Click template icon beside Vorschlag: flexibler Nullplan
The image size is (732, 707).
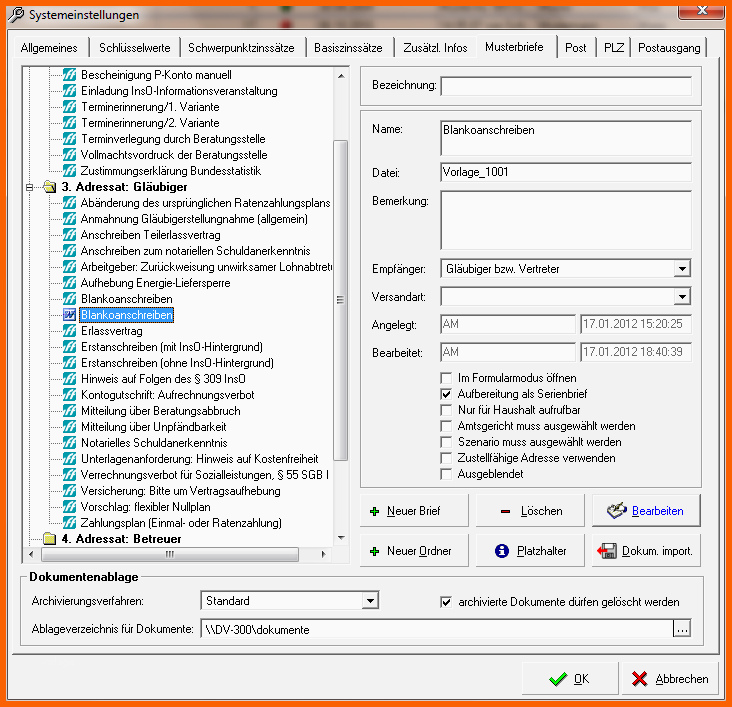69,507
